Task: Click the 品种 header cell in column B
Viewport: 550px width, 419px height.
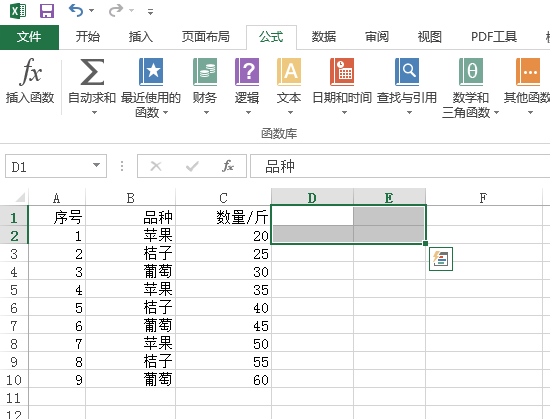Action: [130, 217]
